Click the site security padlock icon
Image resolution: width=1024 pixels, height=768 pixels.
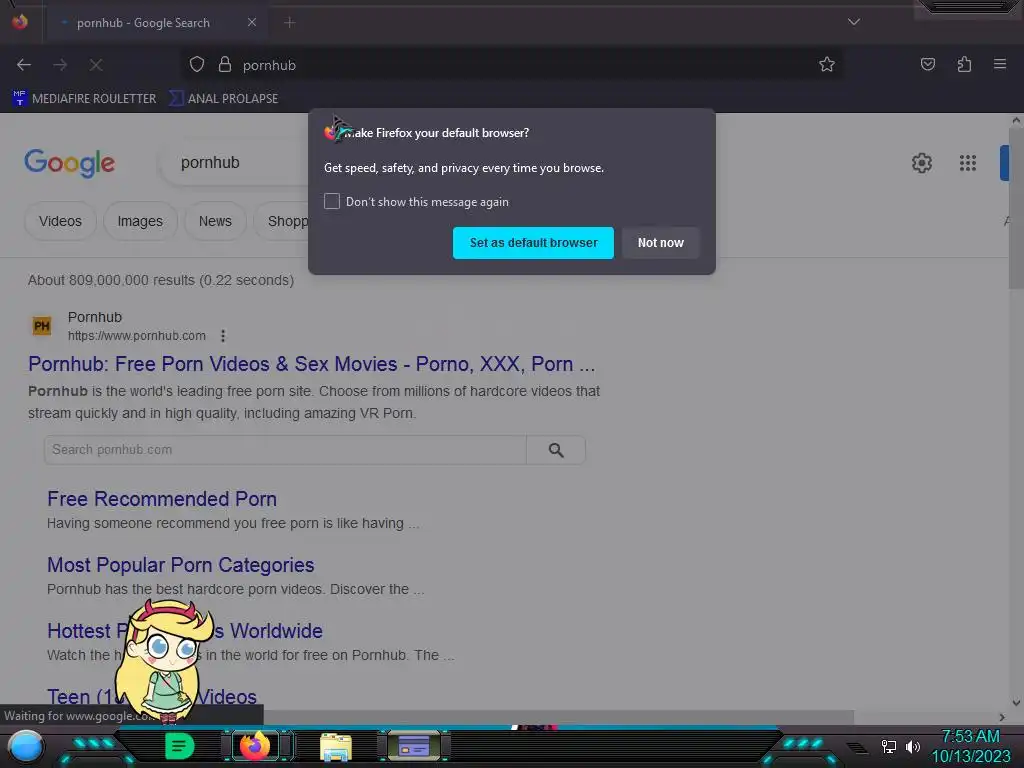tap(225, 65)
